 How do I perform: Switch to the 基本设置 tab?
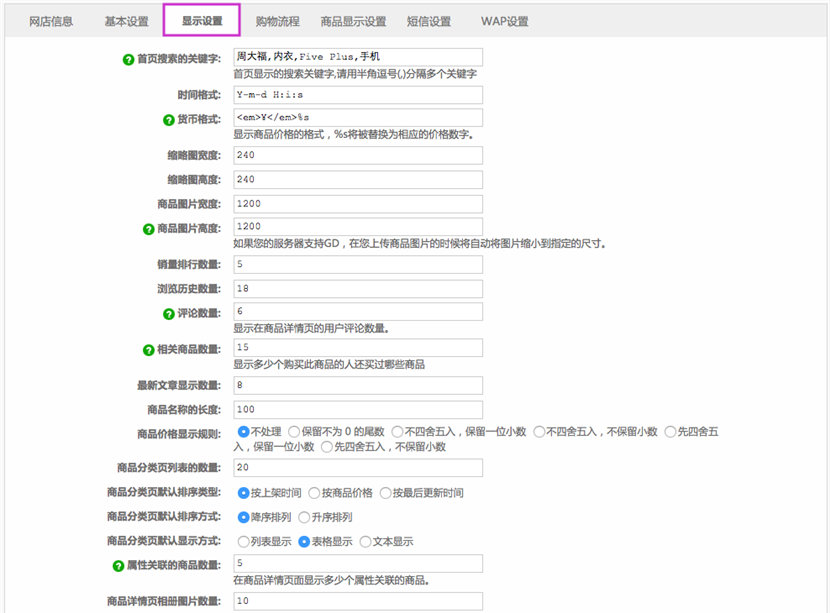pyautogui.click(x=127, y=21)
